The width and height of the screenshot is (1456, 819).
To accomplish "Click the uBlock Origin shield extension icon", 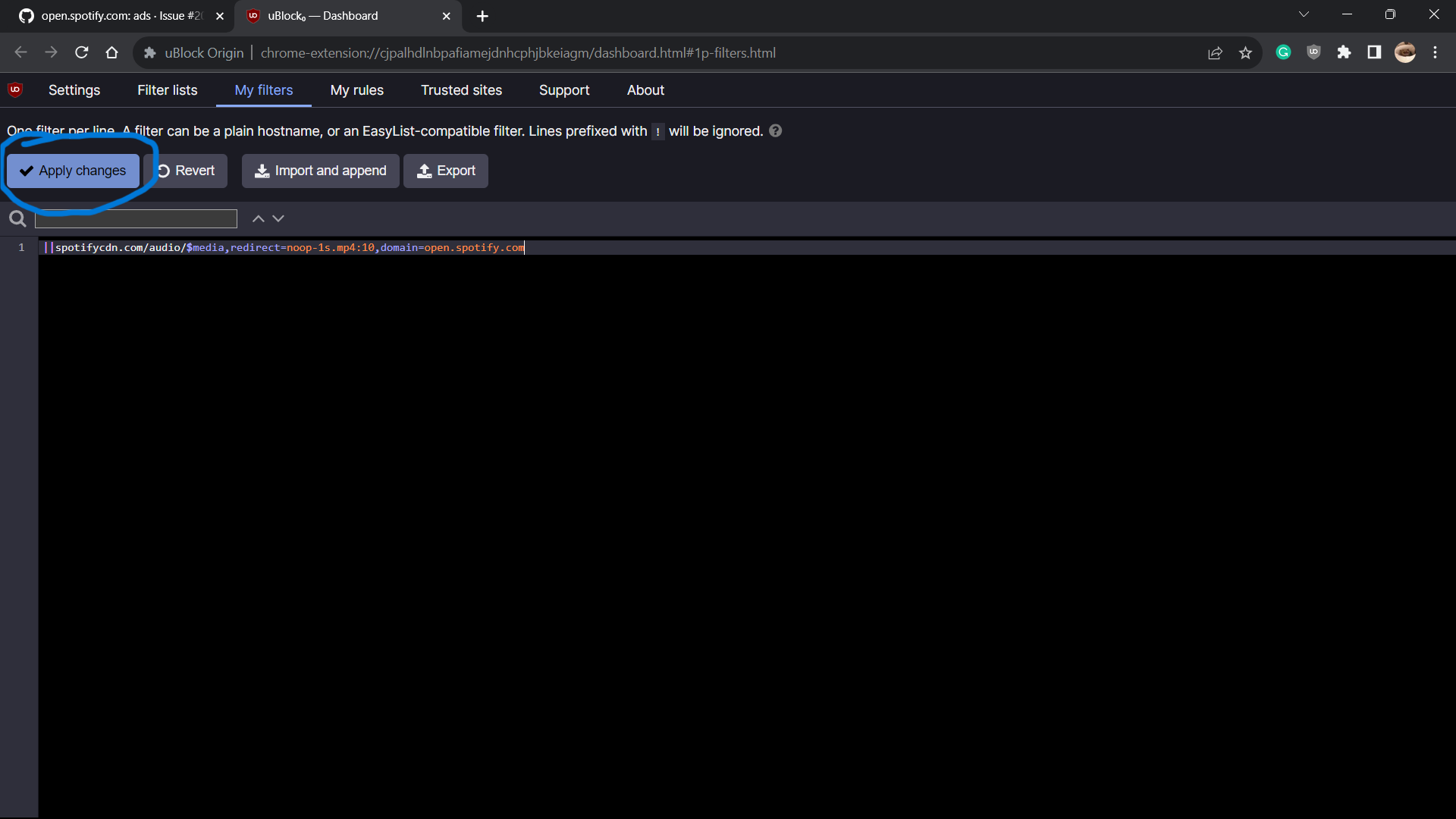I will click(x=1314, y=52).
